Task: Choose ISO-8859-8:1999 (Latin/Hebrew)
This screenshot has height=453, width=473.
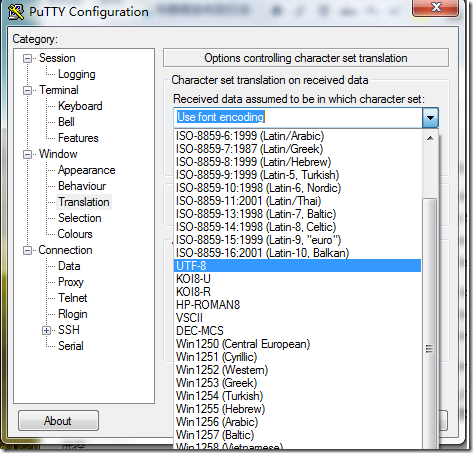Action: tap(297, 162)
